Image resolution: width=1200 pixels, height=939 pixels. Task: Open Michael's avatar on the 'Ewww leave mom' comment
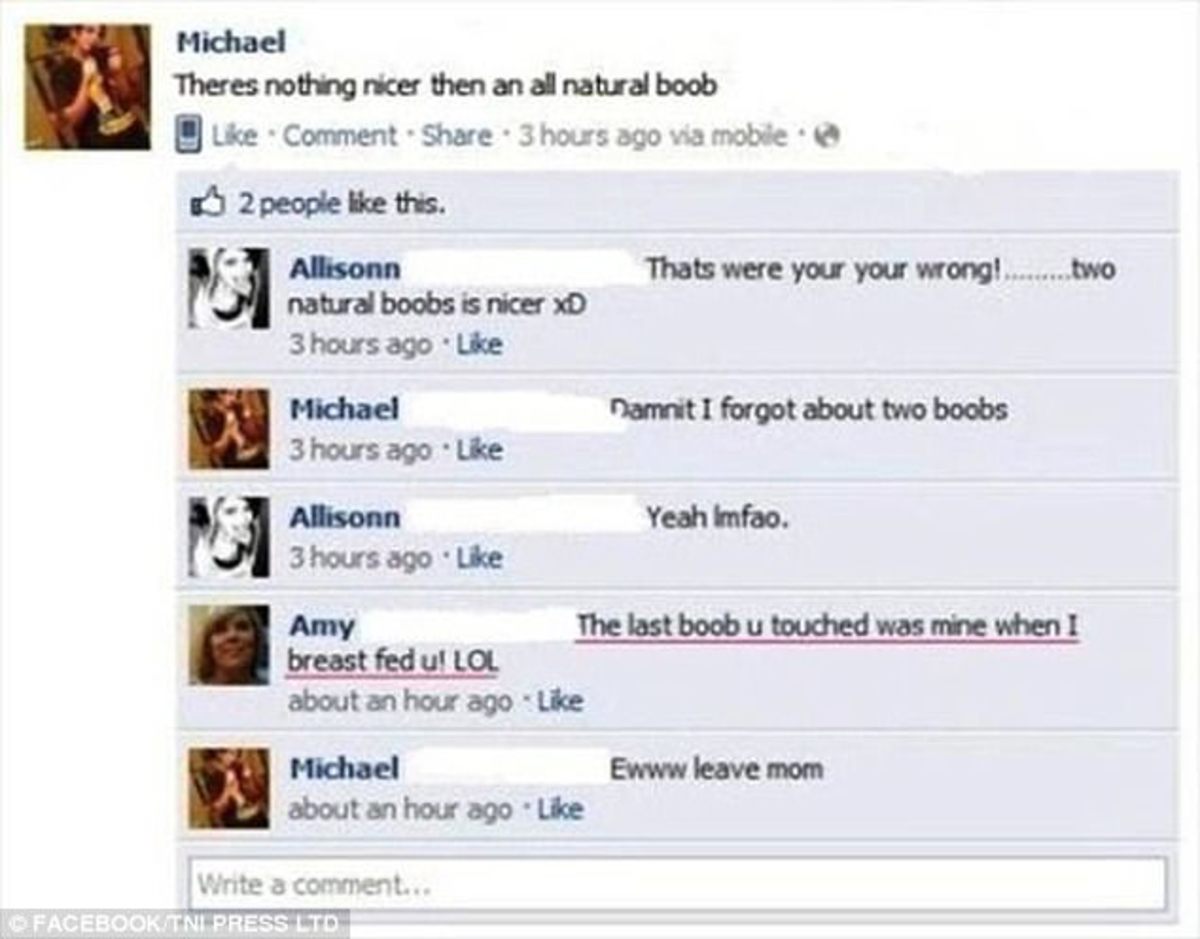230,789
